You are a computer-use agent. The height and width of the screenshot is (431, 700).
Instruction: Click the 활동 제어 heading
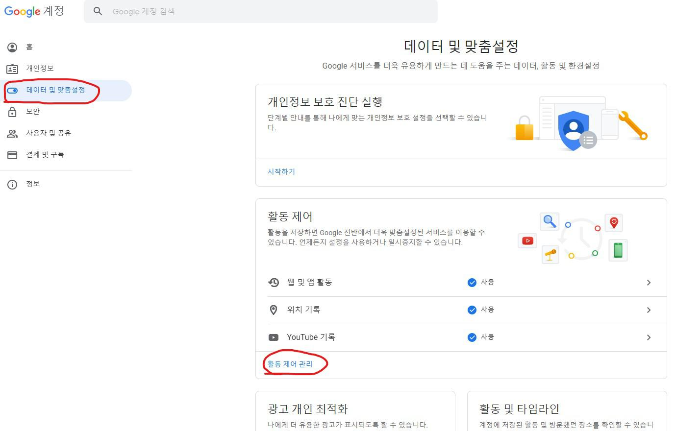click(x=290, y=217)
